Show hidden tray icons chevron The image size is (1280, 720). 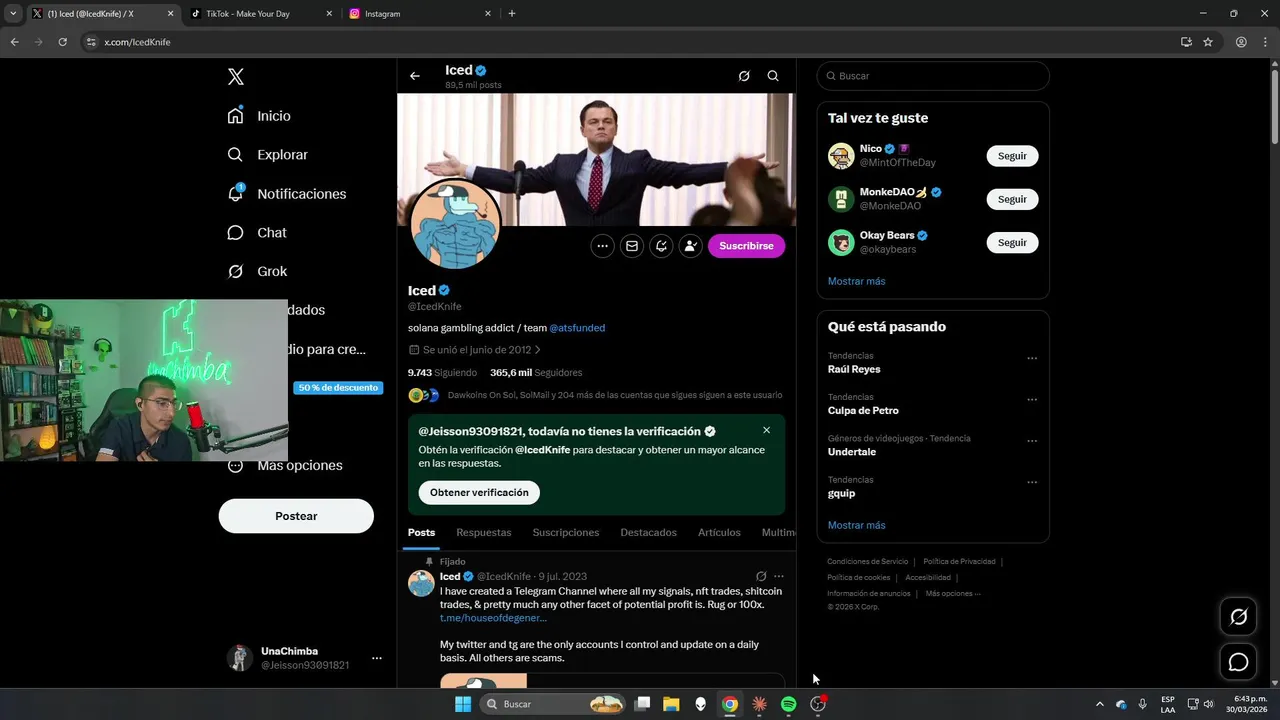point(1100,704)
